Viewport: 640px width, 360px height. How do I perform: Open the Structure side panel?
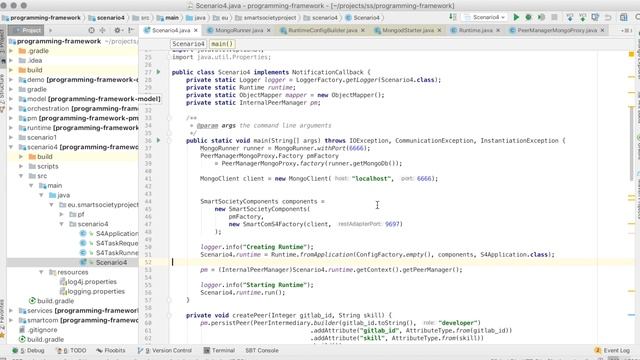click(x=3, y=92)
